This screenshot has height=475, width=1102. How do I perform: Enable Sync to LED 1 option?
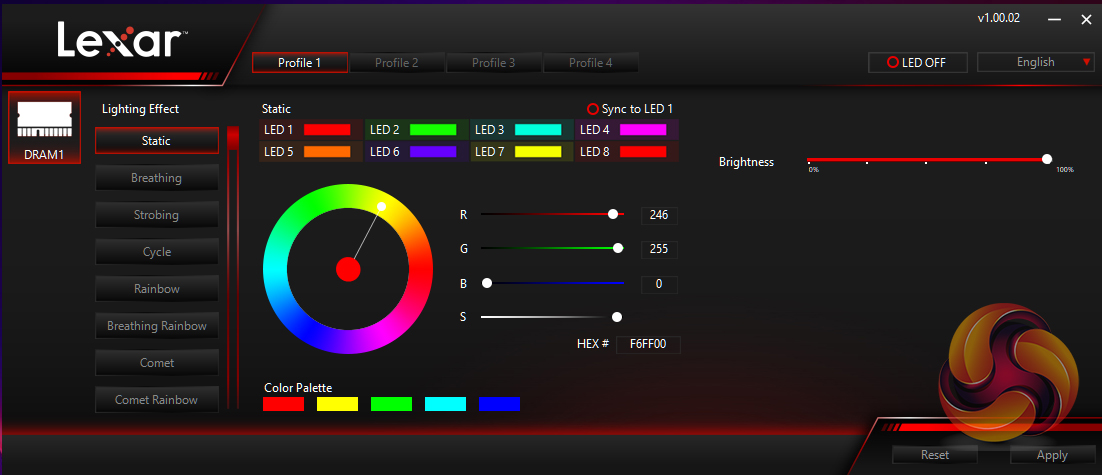[630, 109]
